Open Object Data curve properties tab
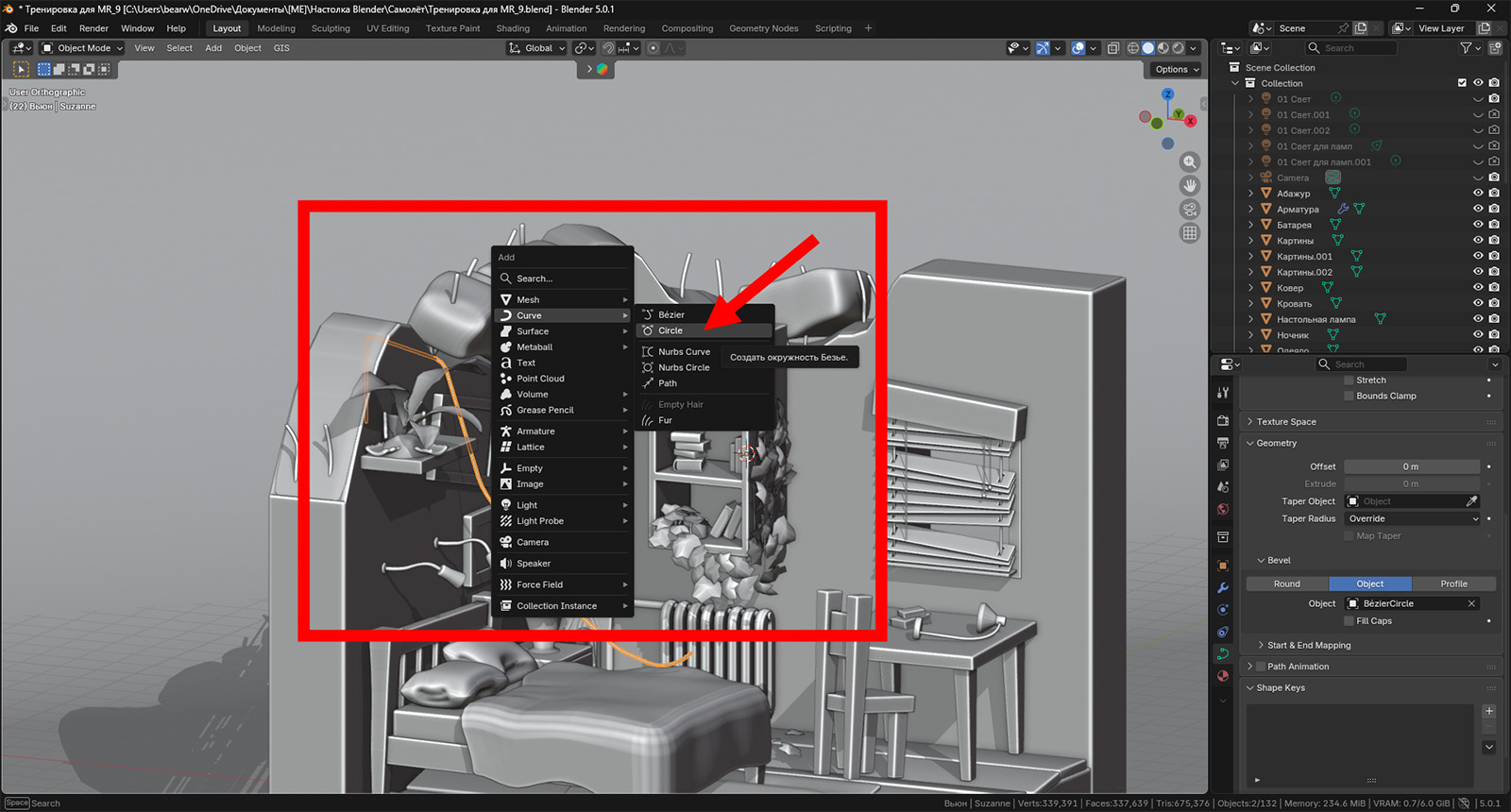Viewport: 1511px width, 812px height. coord(1223,653)
